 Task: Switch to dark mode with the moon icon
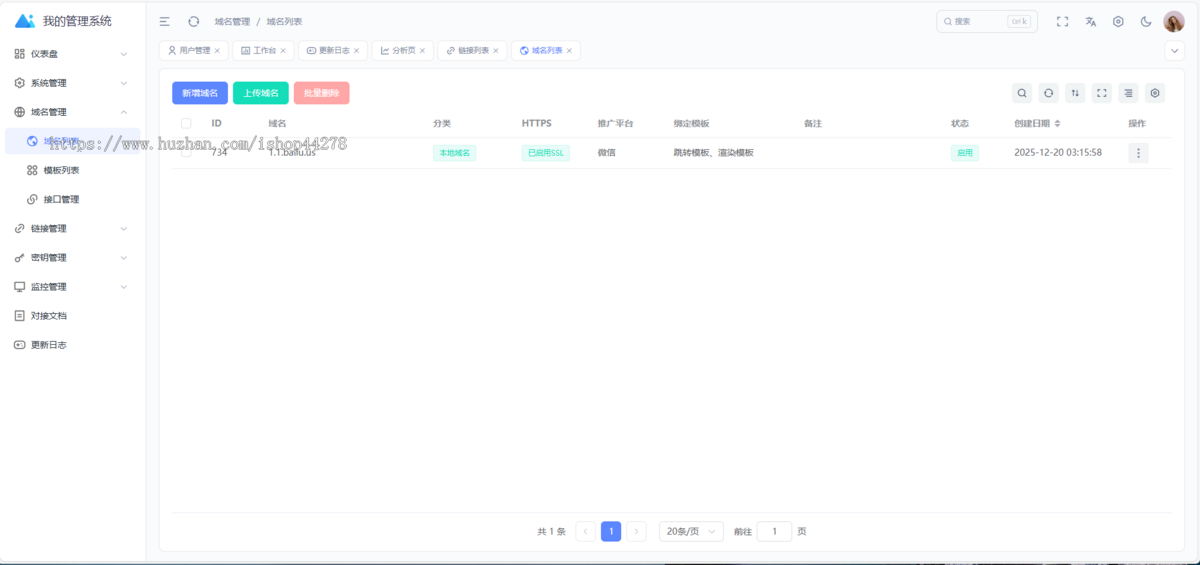pos(1146,21)
